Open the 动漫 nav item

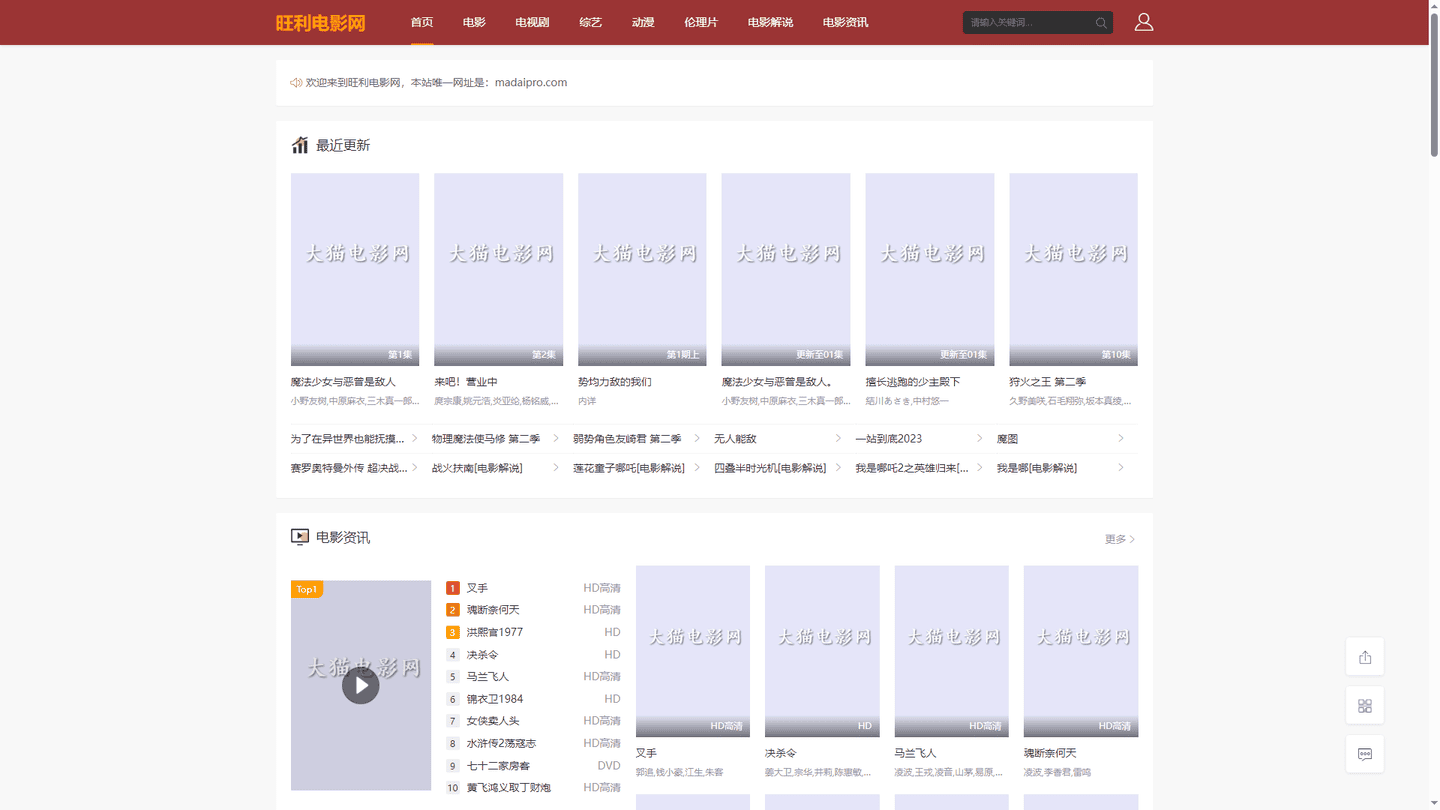(x=643, y=22)
